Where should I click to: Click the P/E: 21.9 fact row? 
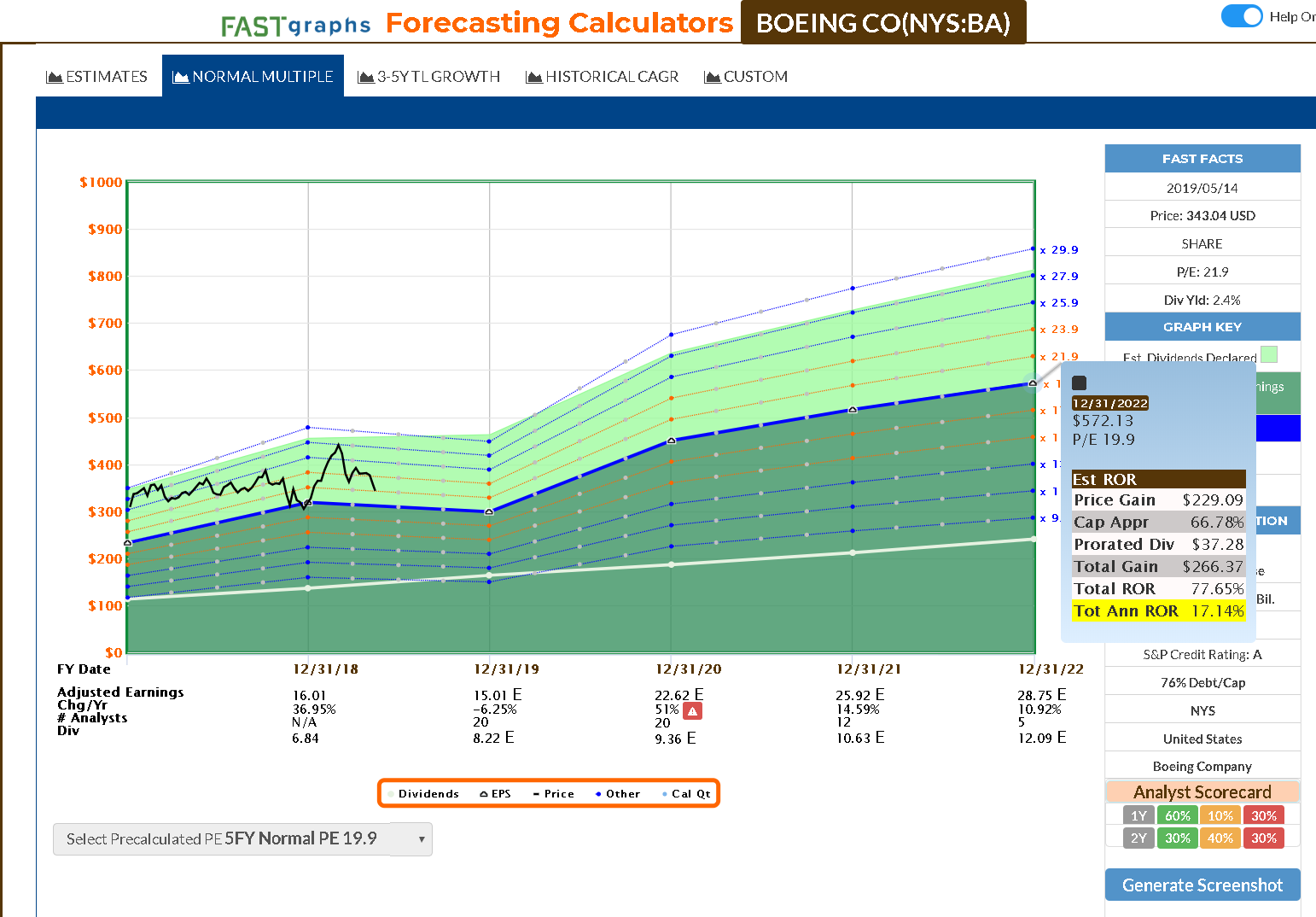1202,272
